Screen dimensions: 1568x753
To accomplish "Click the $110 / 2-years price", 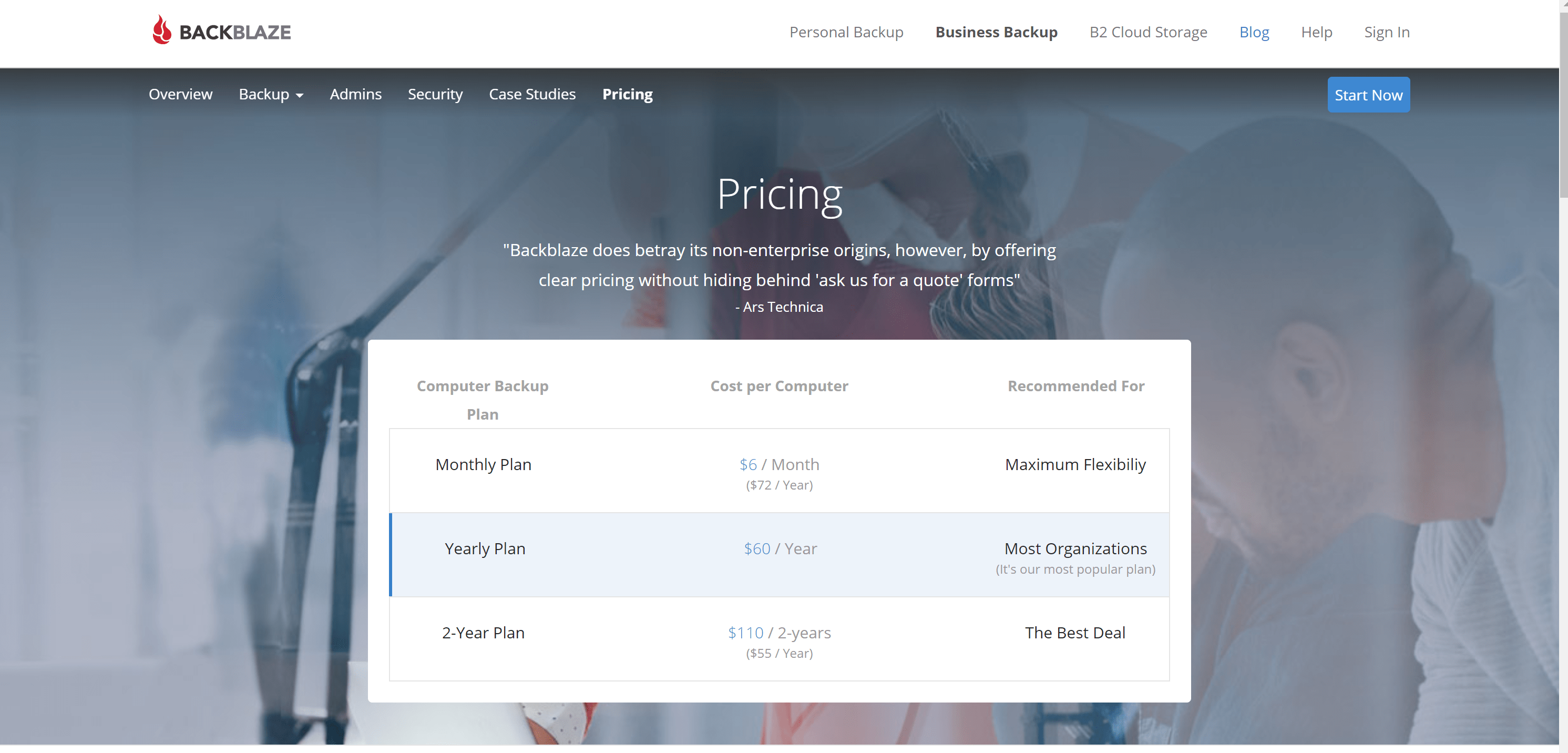I will [x=779, y=633].
